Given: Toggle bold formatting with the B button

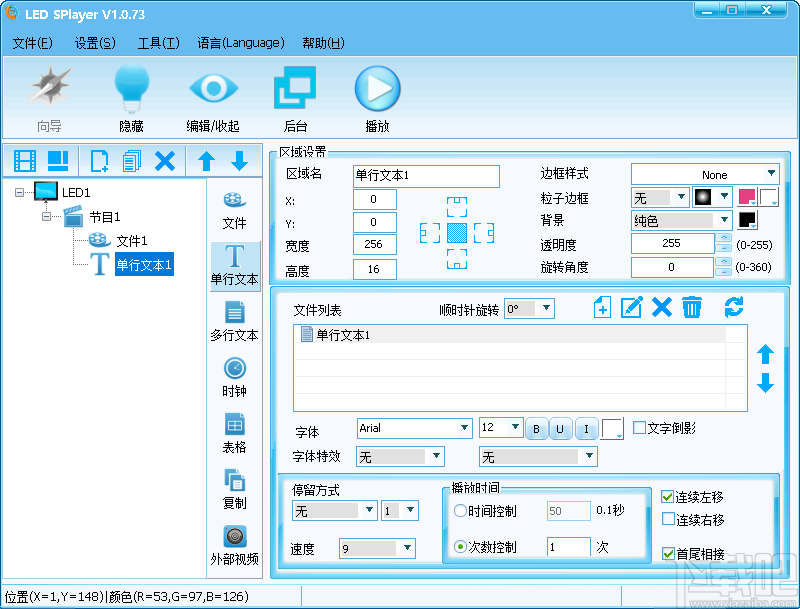Looking at the screenshot, I should 537,428.
